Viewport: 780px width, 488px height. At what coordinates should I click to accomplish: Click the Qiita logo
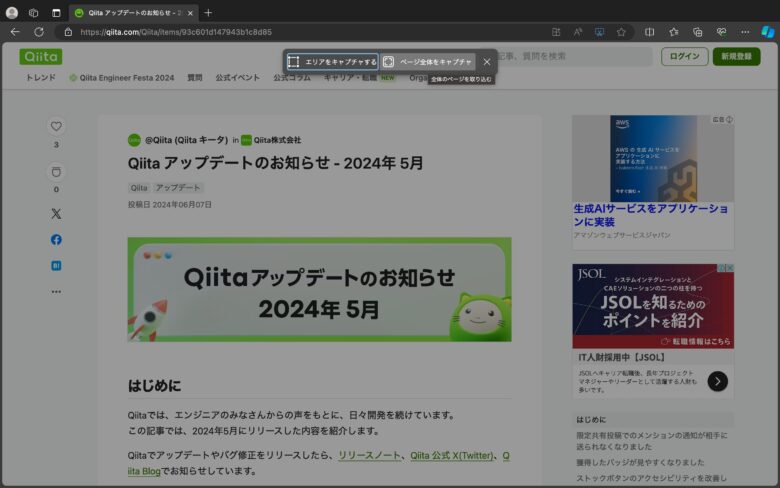pyautogui.click(x=41, y=57)
